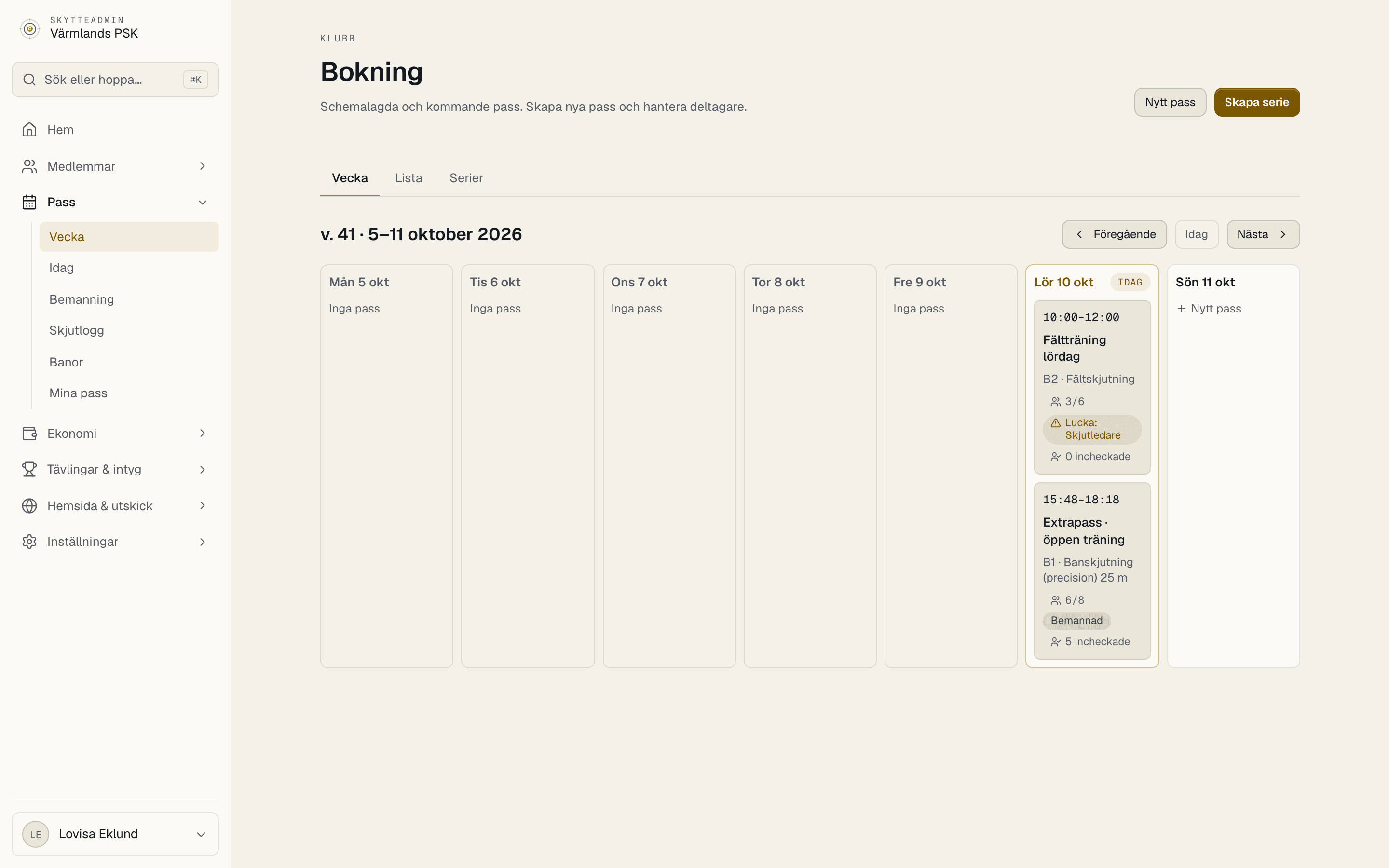This screenshot has width=1389, height=868.
Task: Open Hem via the house icon
Action: 29,130
